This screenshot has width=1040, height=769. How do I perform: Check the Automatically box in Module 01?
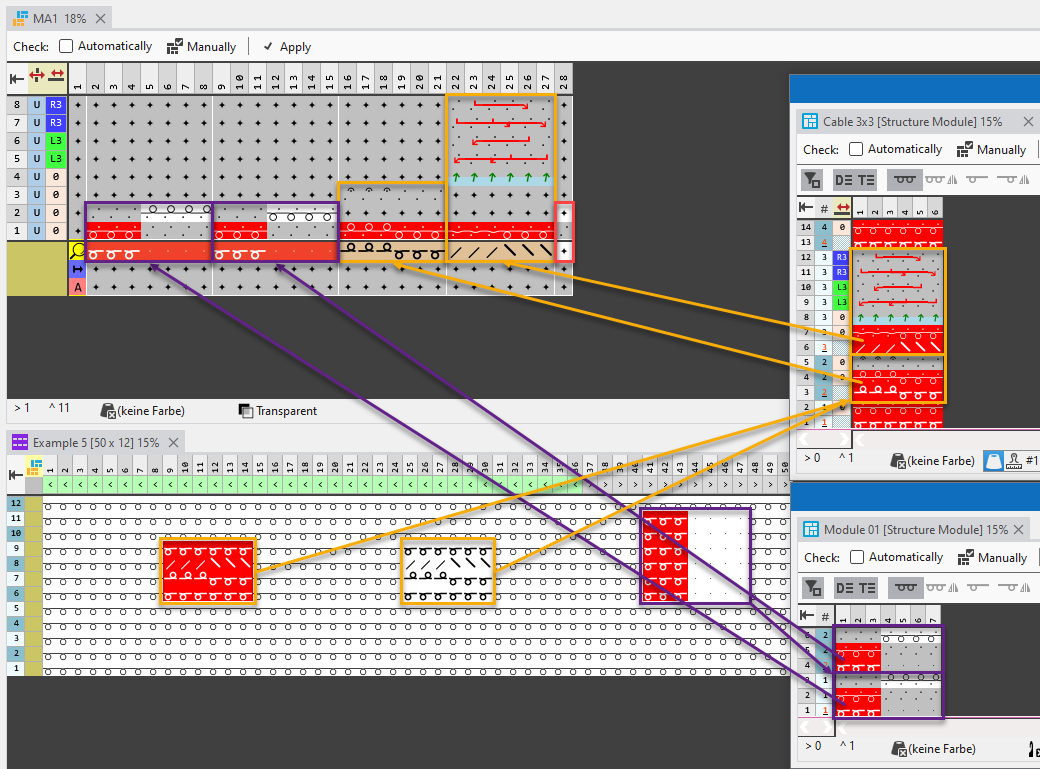coord(857,557)
